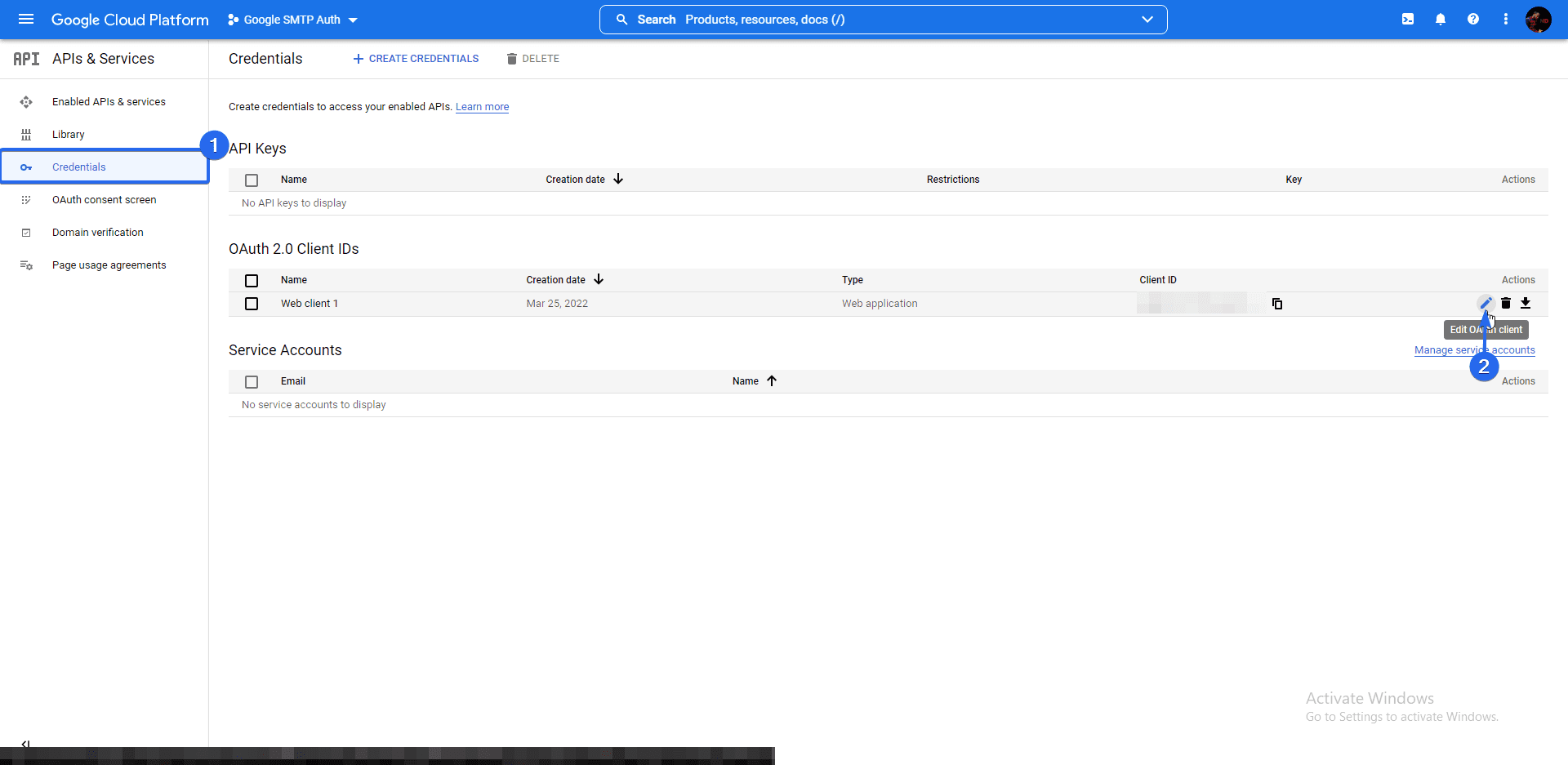Screen dimensions: 1568x765
Task: Open the hamburger navigation menu
Action: point(26,19)
